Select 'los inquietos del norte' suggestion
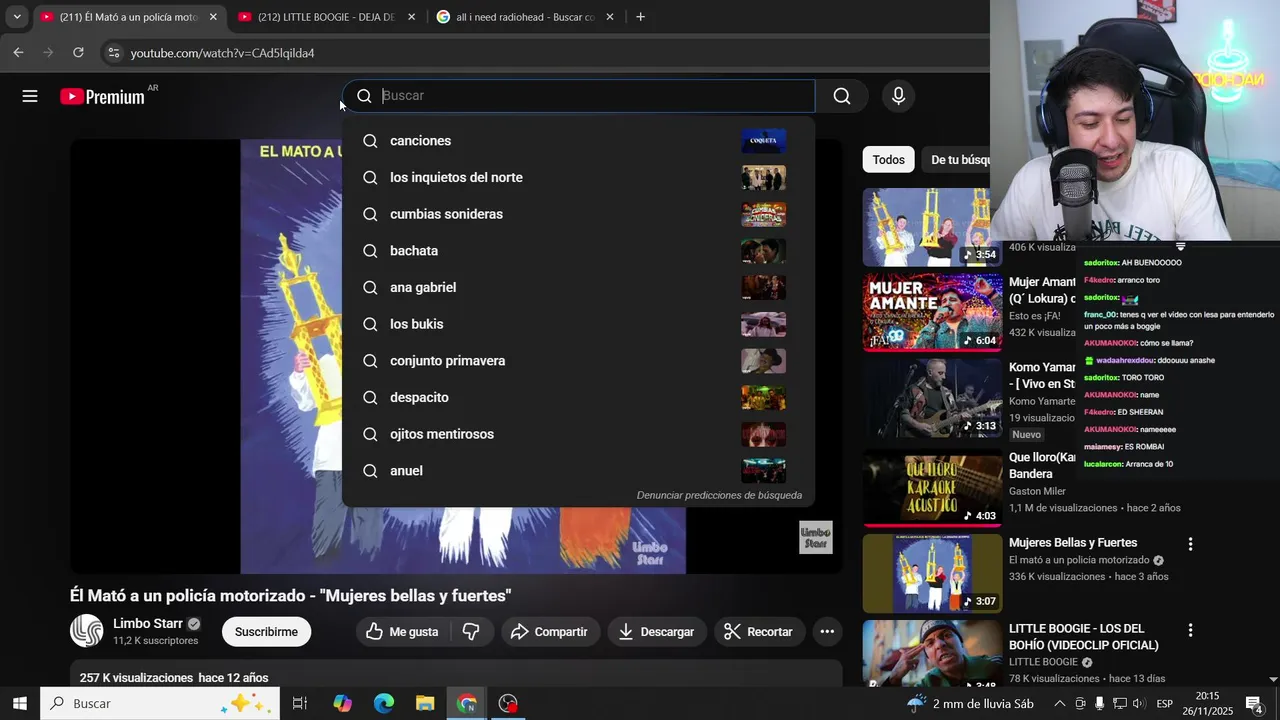 pyautogui.click(x=578, y=178)
